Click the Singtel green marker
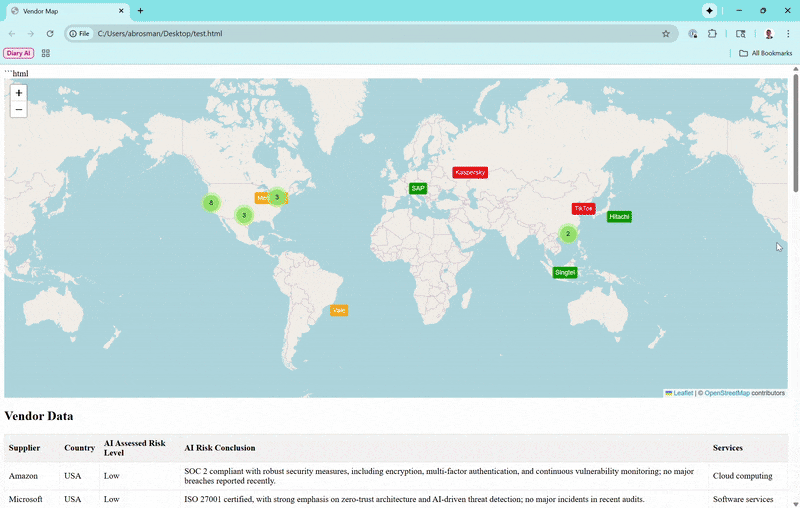The height and width of the screenshot is (508, 800). [x=565, y=272]
